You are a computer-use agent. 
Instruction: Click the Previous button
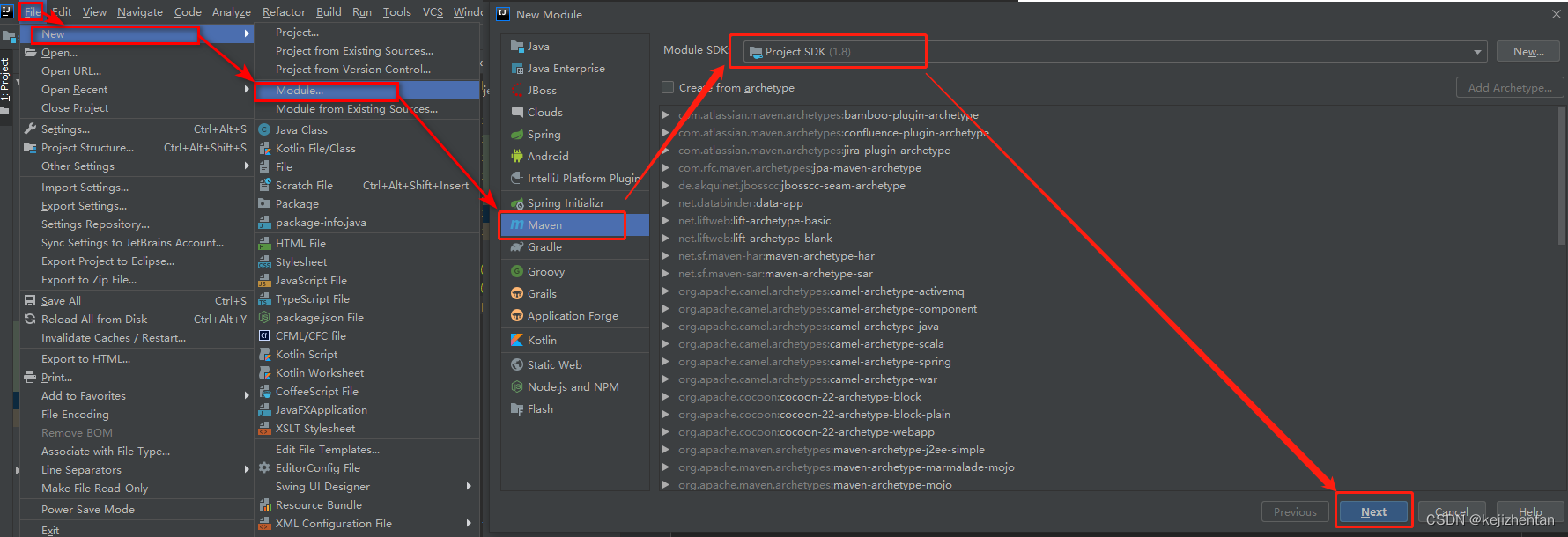[x=1295, y=512]
